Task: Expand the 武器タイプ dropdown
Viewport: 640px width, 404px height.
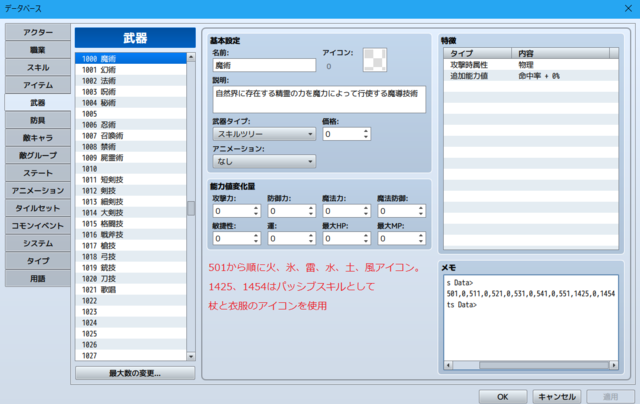Action: tap(264, 134)
